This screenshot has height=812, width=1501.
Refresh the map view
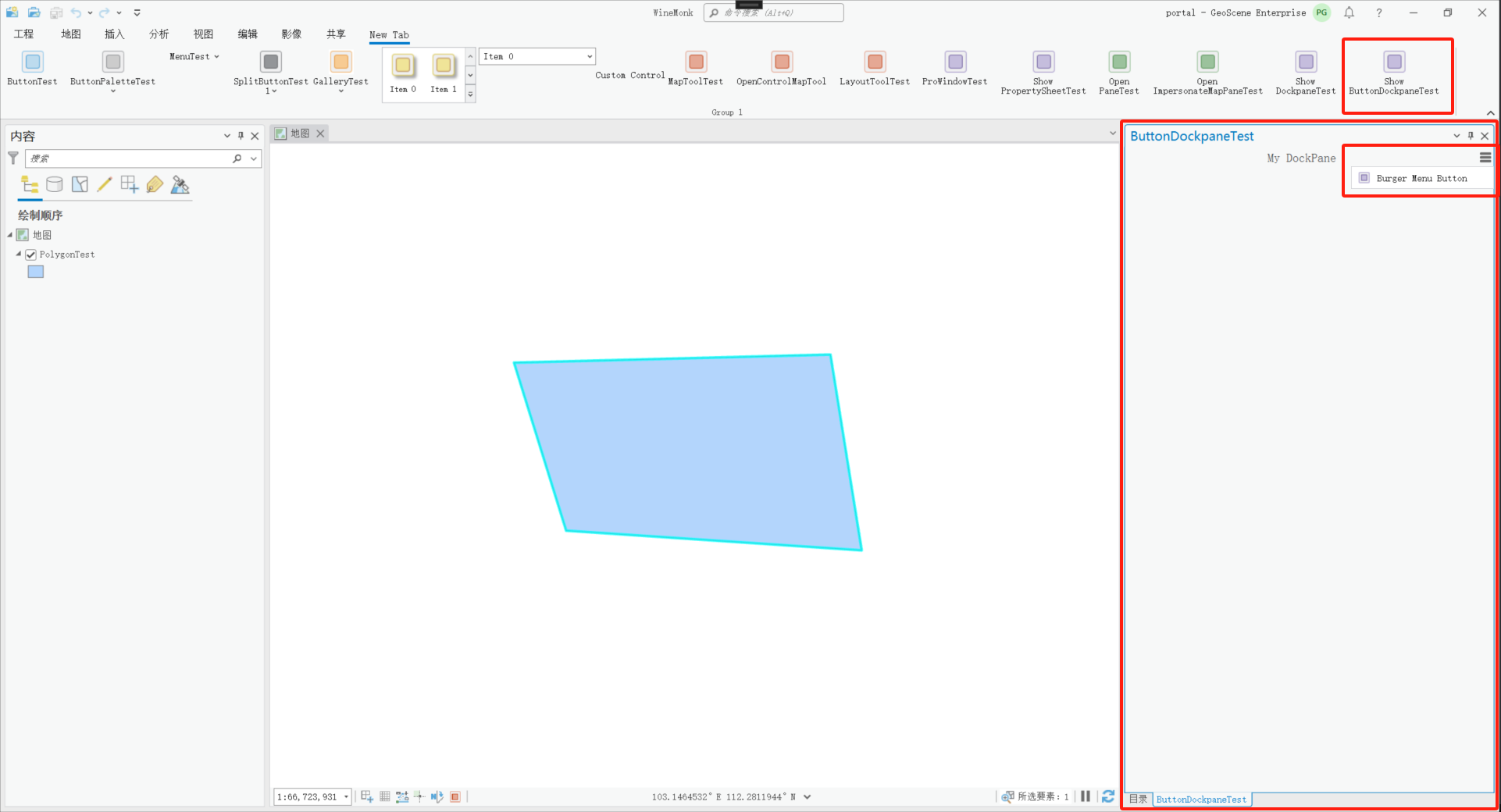pos(1108,796)
